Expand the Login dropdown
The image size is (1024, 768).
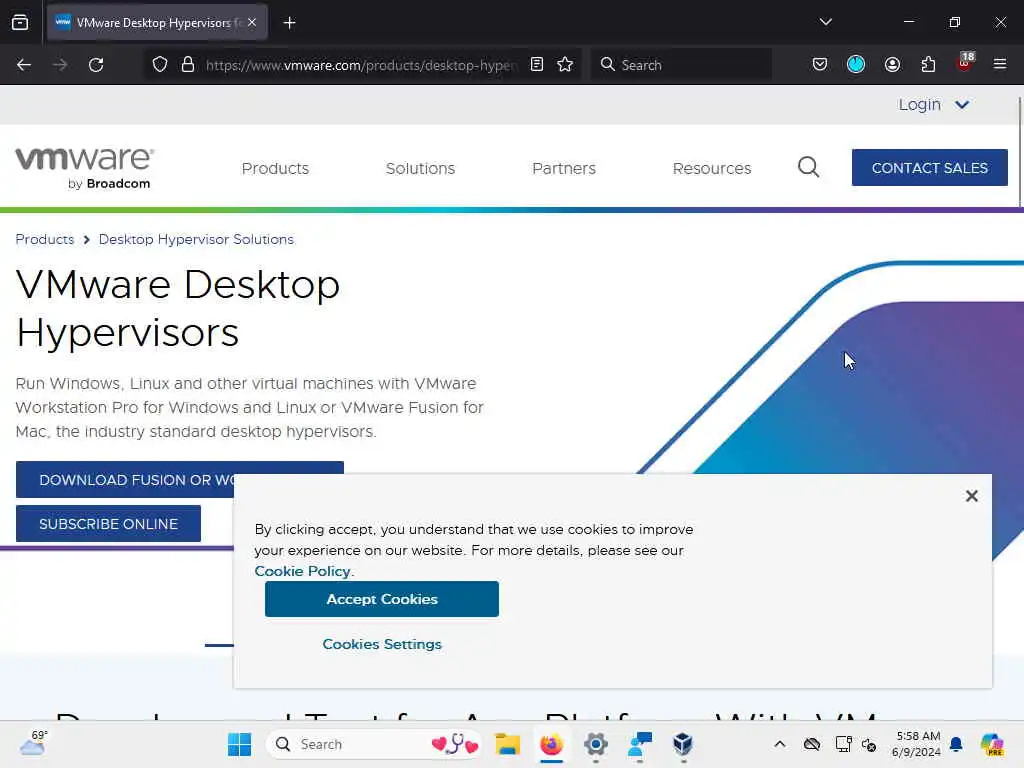click(x=933, y=104)
